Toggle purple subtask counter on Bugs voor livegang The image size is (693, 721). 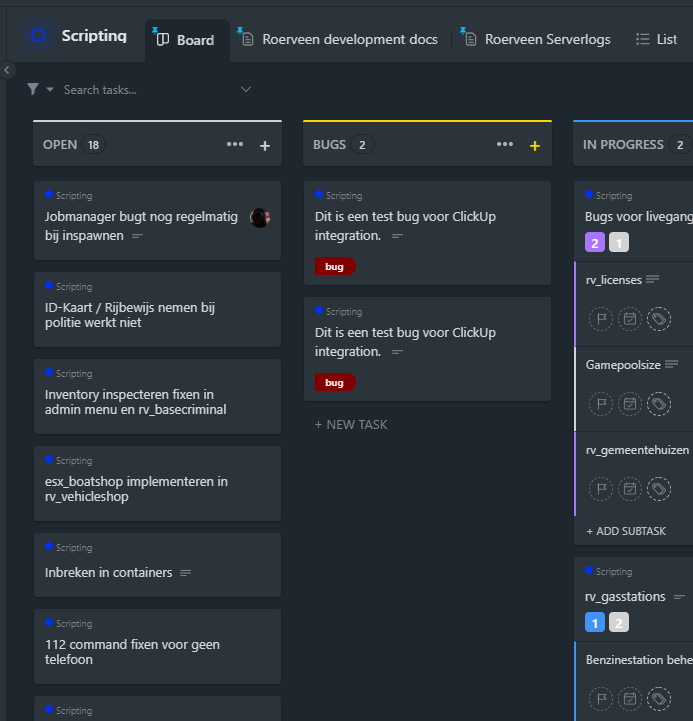594,242
